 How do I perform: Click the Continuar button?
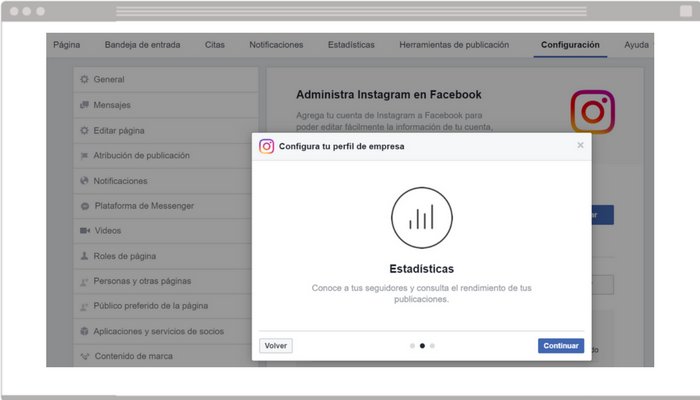pos(561,346)
